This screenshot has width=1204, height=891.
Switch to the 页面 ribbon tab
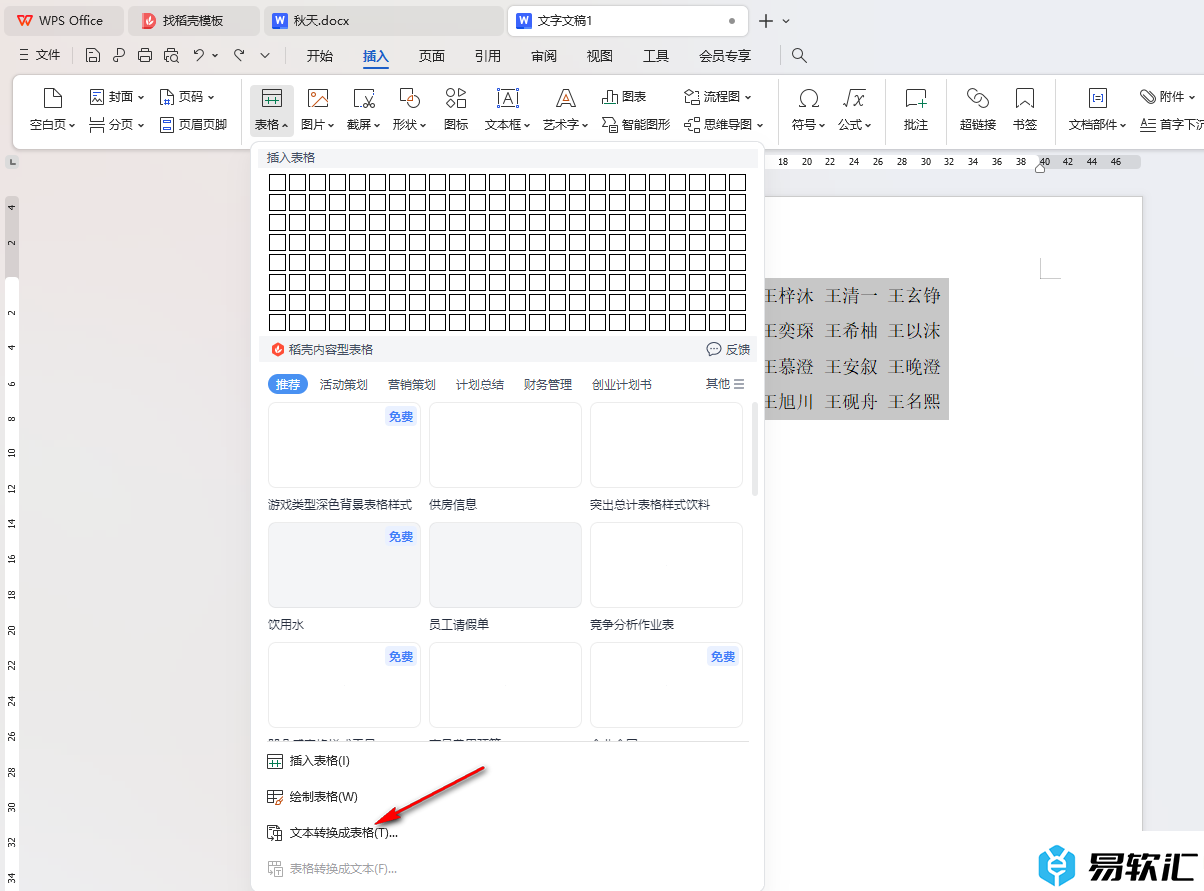coord(432,56)
